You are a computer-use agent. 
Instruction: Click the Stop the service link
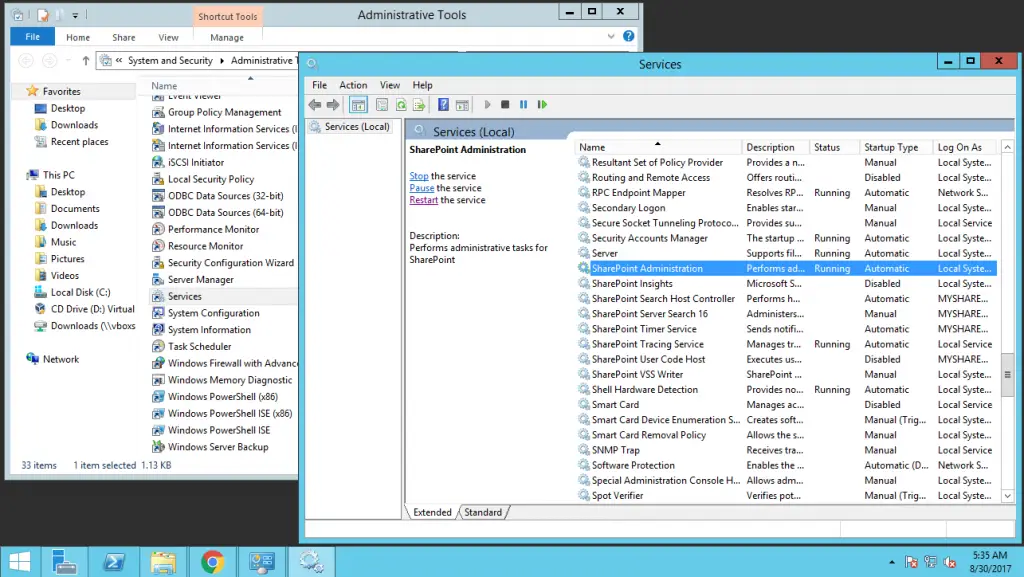pos(419,176)
